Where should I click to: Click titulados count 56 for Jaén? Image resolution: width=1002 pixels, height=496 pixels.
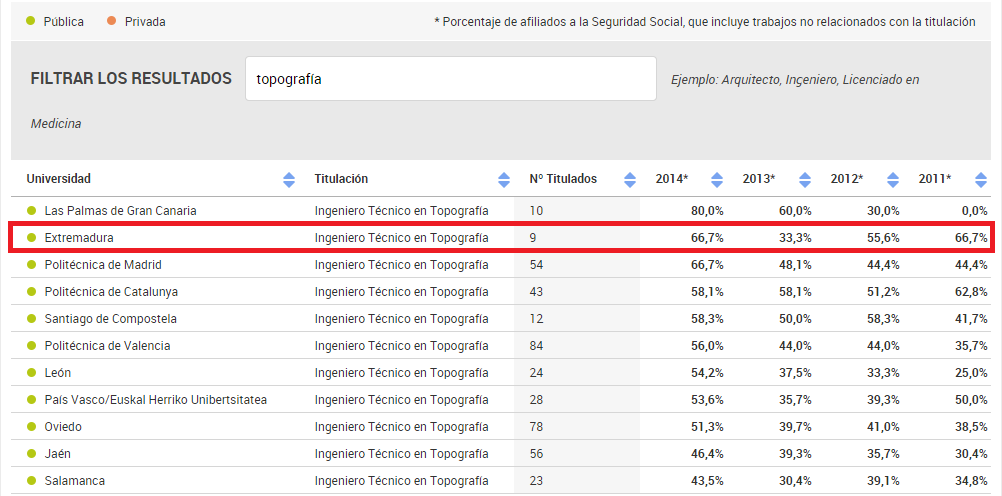point(536,453)
